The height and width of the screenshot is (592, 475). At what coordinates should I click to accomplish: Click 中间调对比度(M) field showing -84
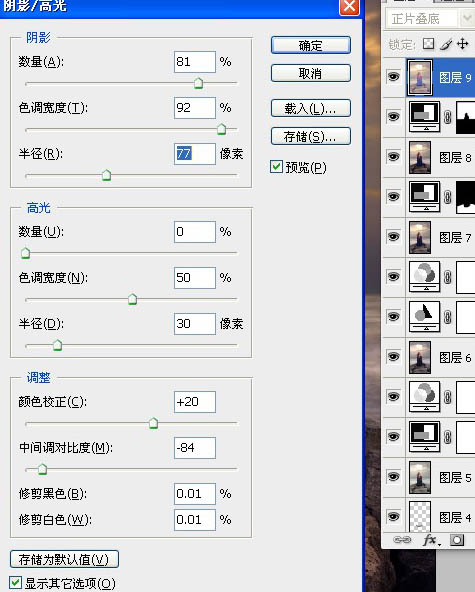tap(195, 448)
